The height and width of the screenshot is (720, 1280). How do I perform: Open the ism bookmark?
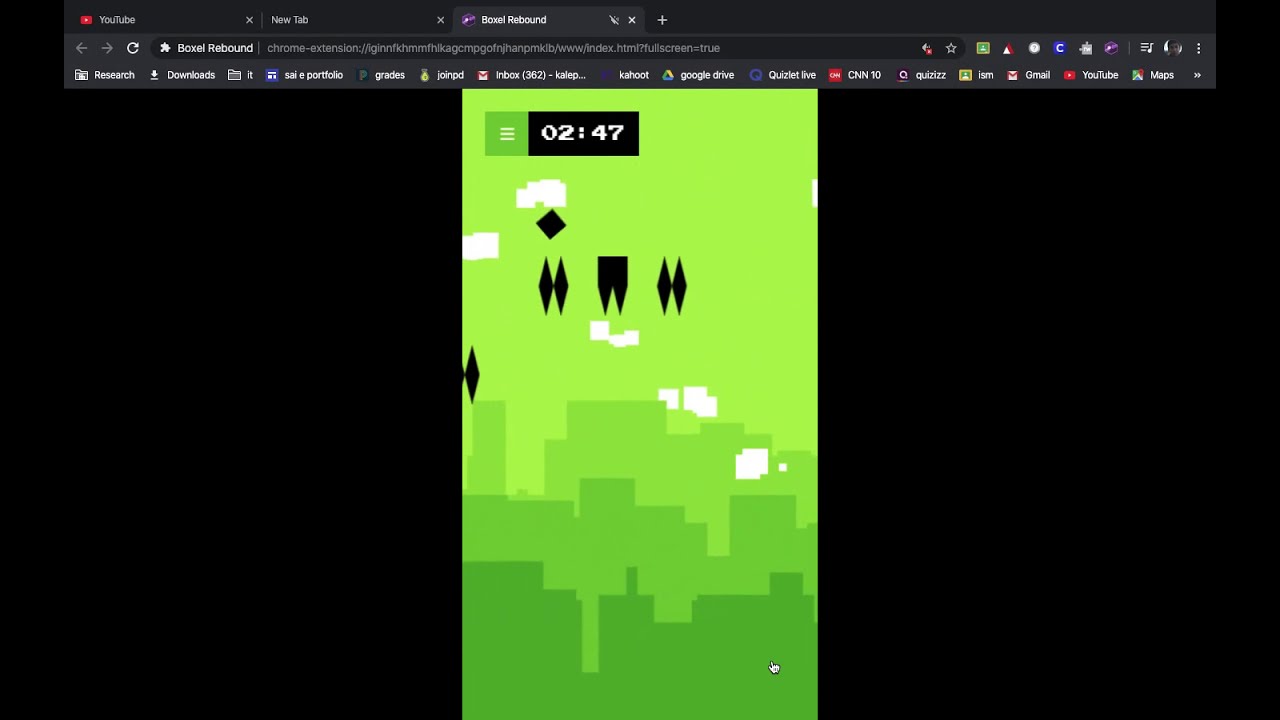tap(977, 75)
